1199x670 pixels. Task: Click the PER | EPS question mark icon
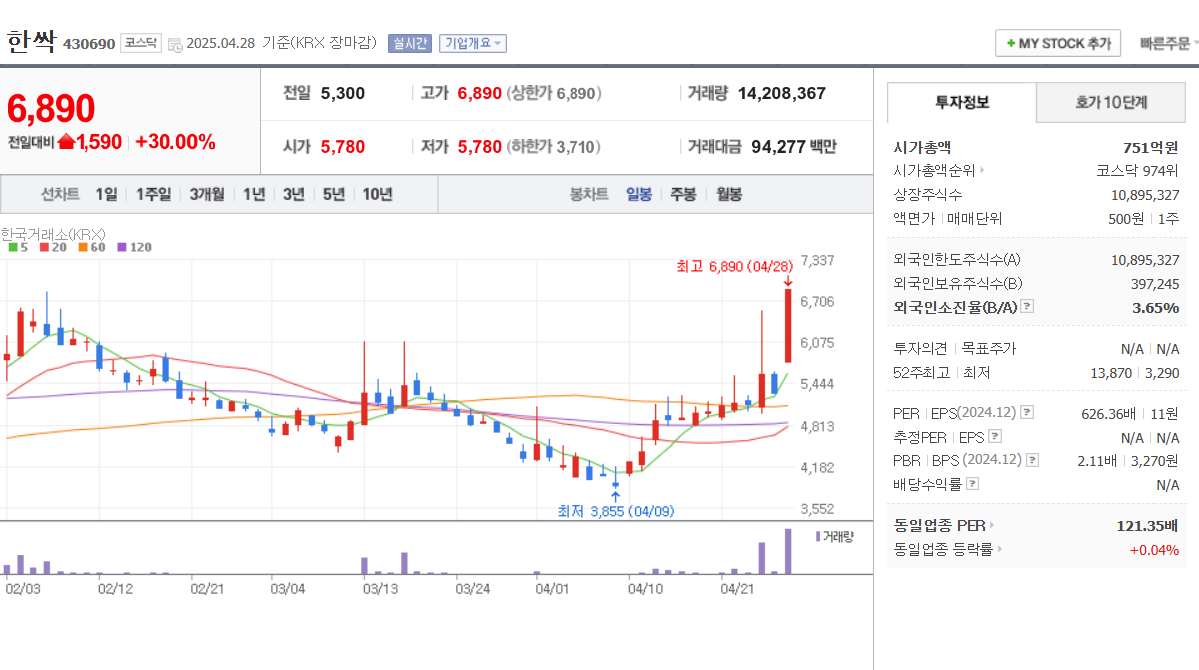(1026, 412)
